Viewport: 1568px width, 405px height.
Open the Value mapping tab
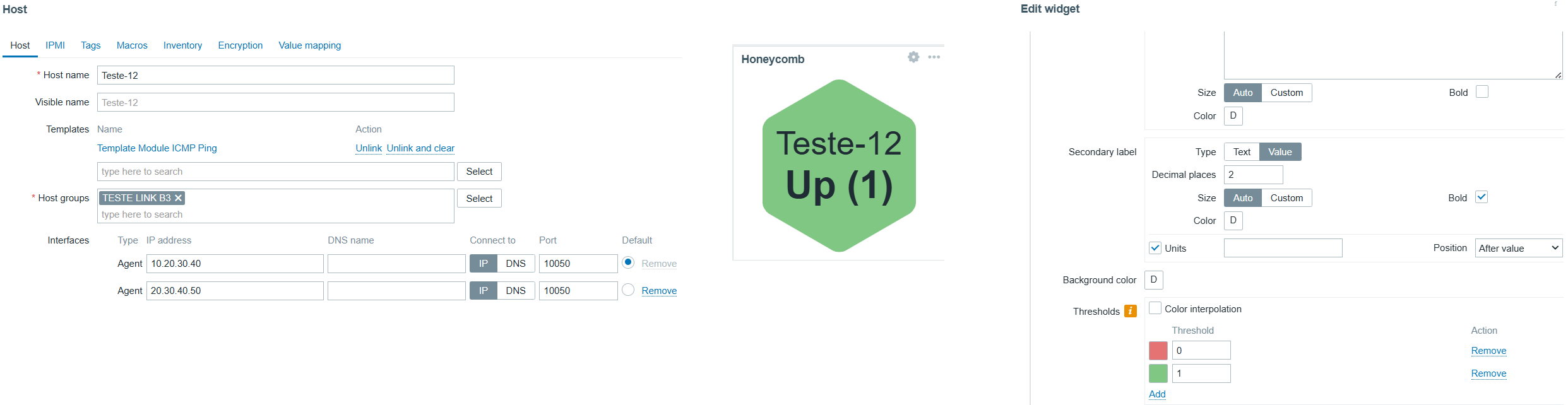(x=310, y=45)
